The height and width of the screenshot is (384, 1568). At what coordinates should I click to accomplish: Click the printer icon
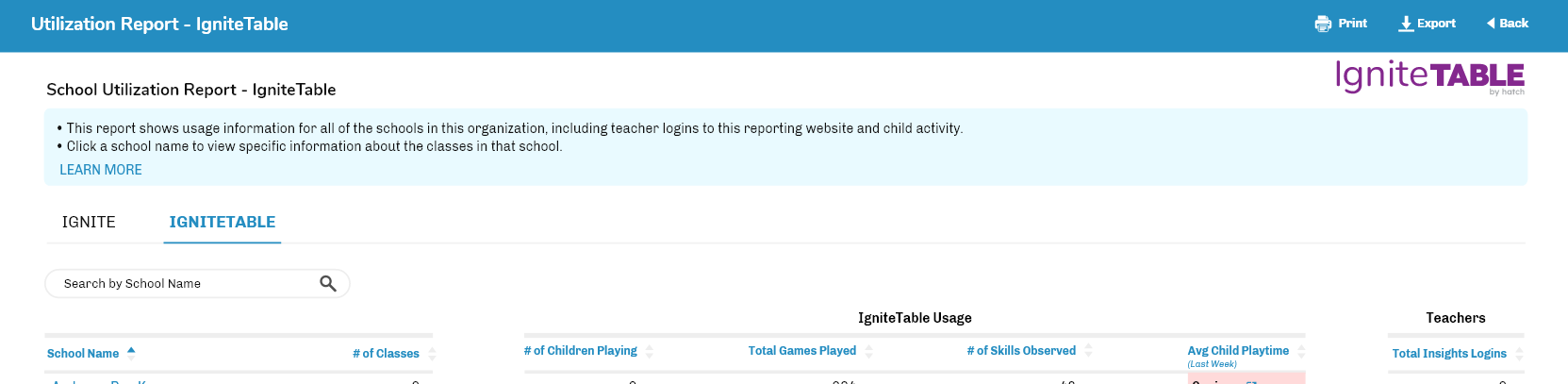[1323, 24]
